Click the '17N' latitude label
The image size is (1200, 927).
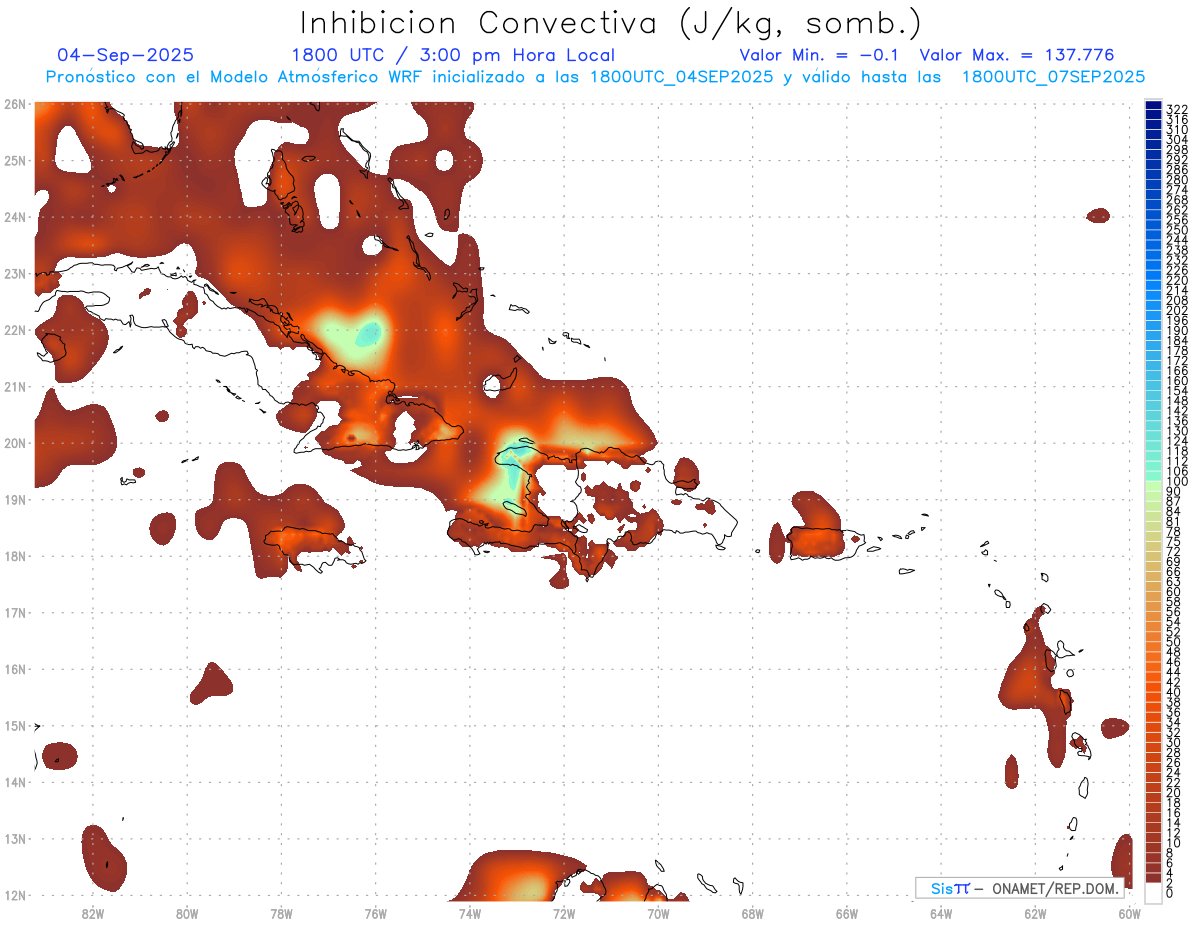[x=14, y=612]
